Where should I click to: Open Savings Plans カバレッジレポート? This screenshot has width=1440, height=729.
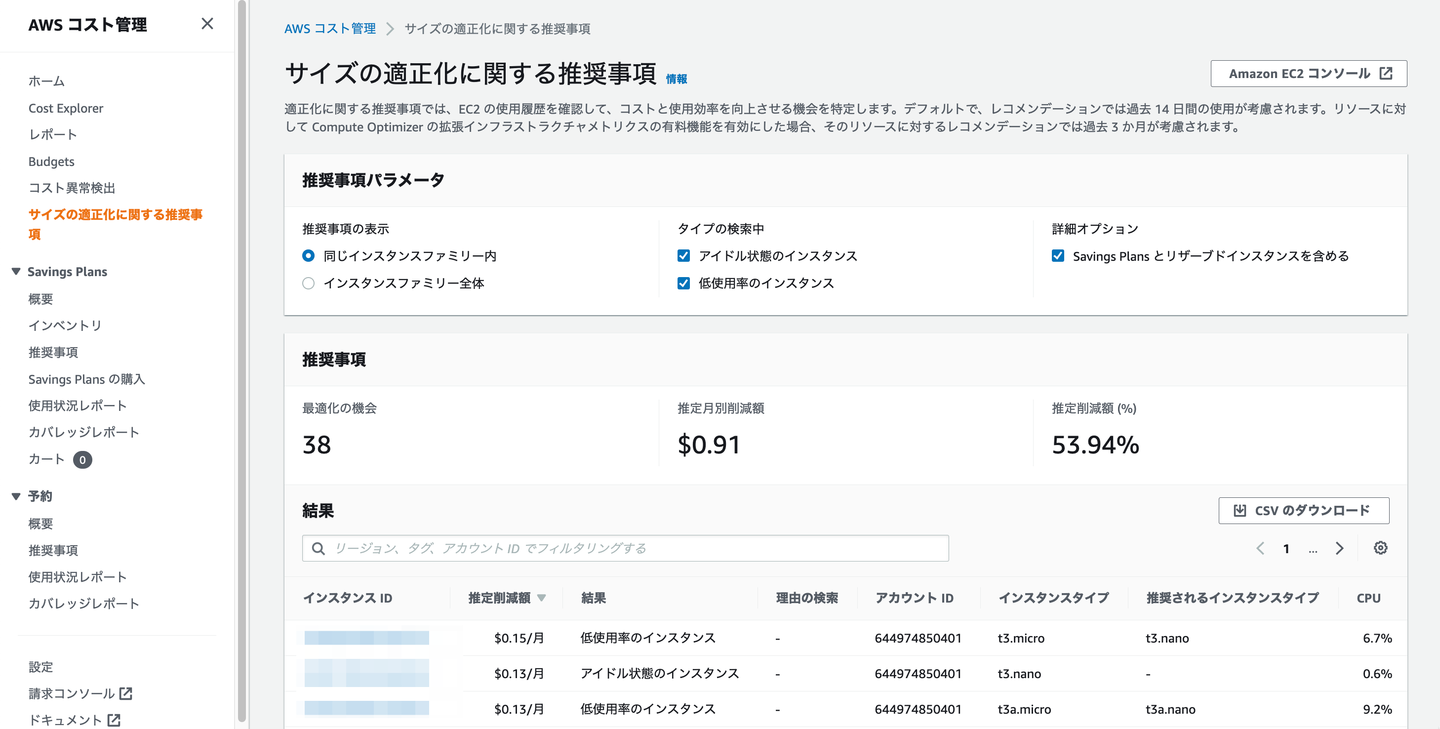(x=84, y=432)
